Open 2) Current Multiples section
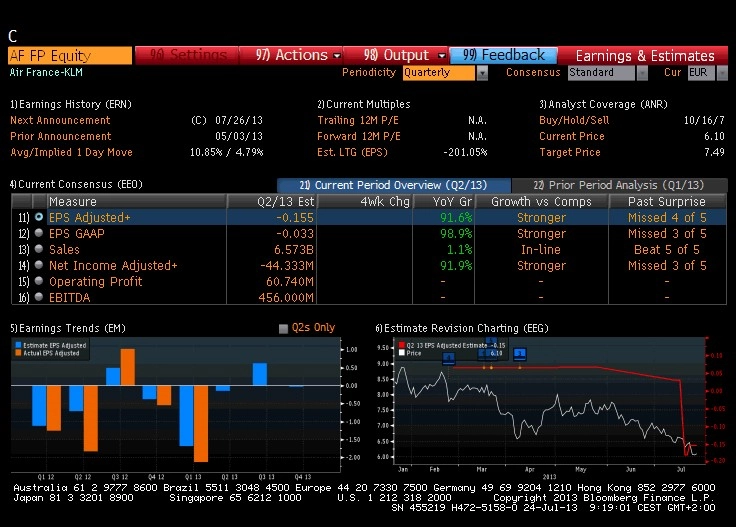 point(364,104)
